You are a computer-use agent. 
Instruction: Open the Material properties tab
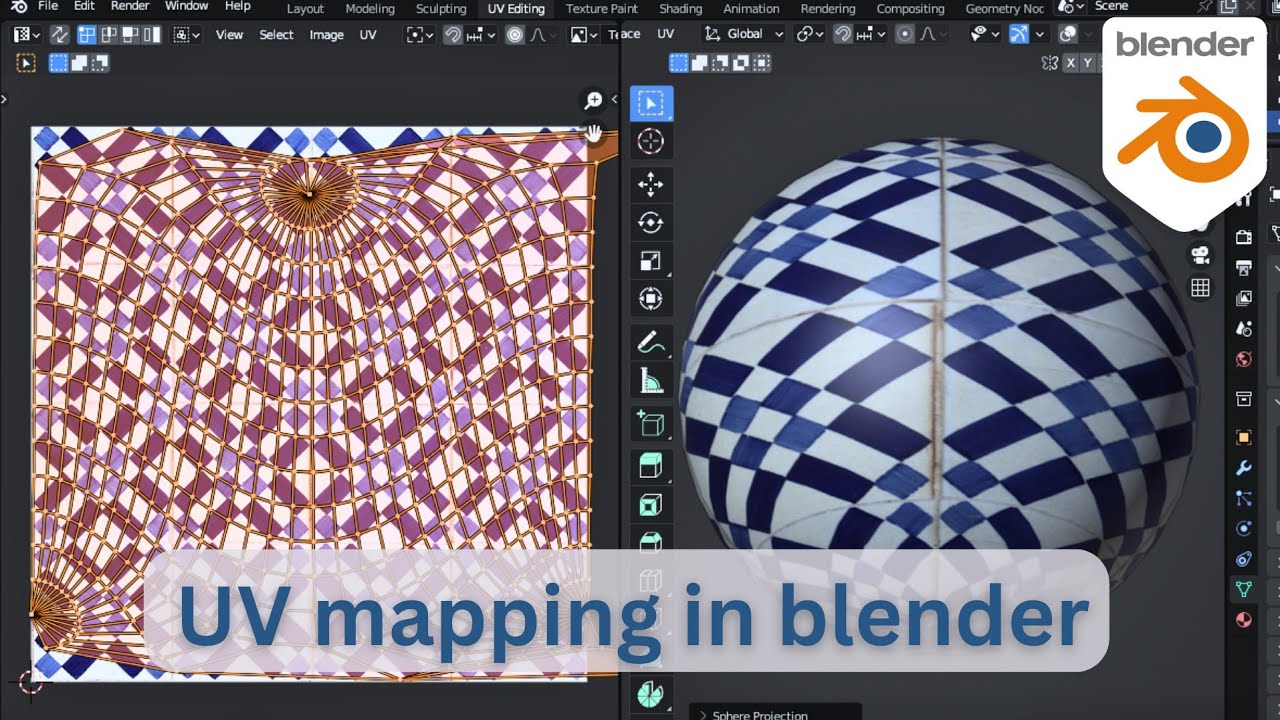point(1244,620)
